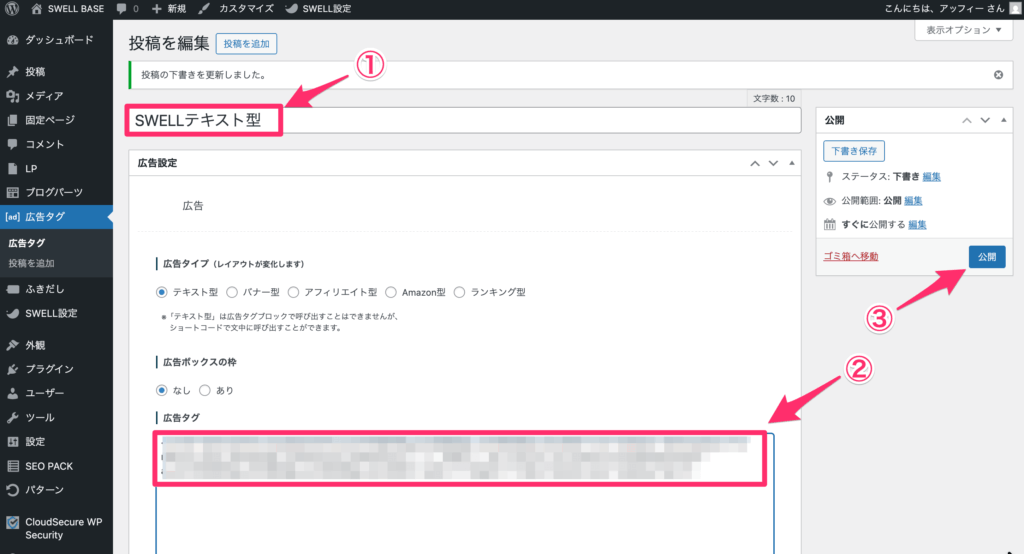Enable the ad box border 'あり' option
Screen dimensions: 1024x554
[x=206, y=390]
